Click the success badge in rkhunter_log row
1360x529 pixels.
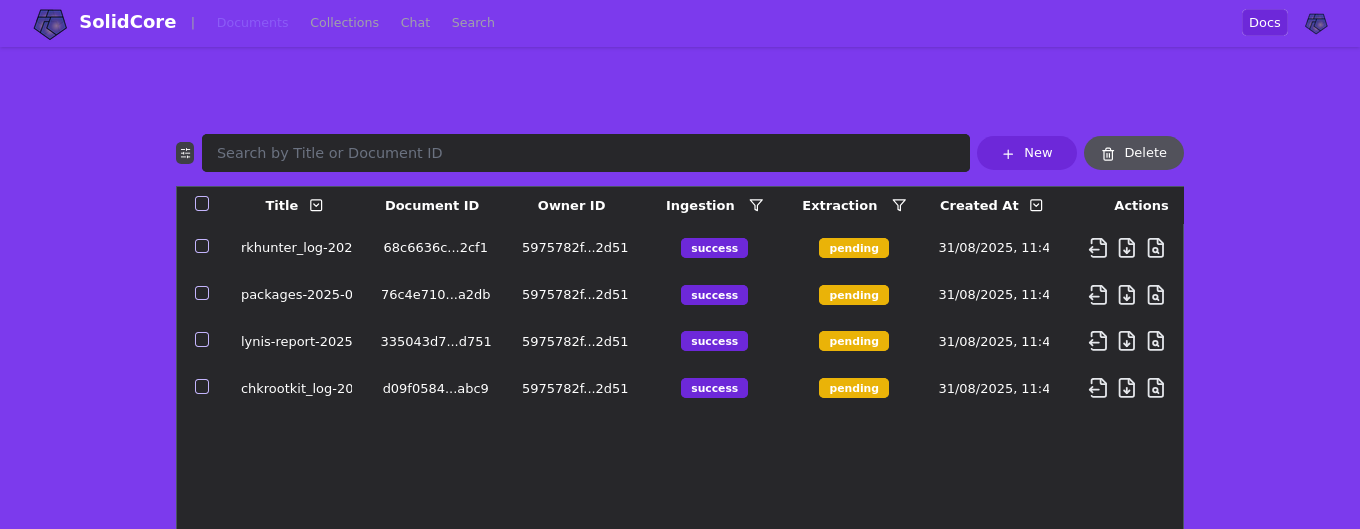click(x=714, y=248)
